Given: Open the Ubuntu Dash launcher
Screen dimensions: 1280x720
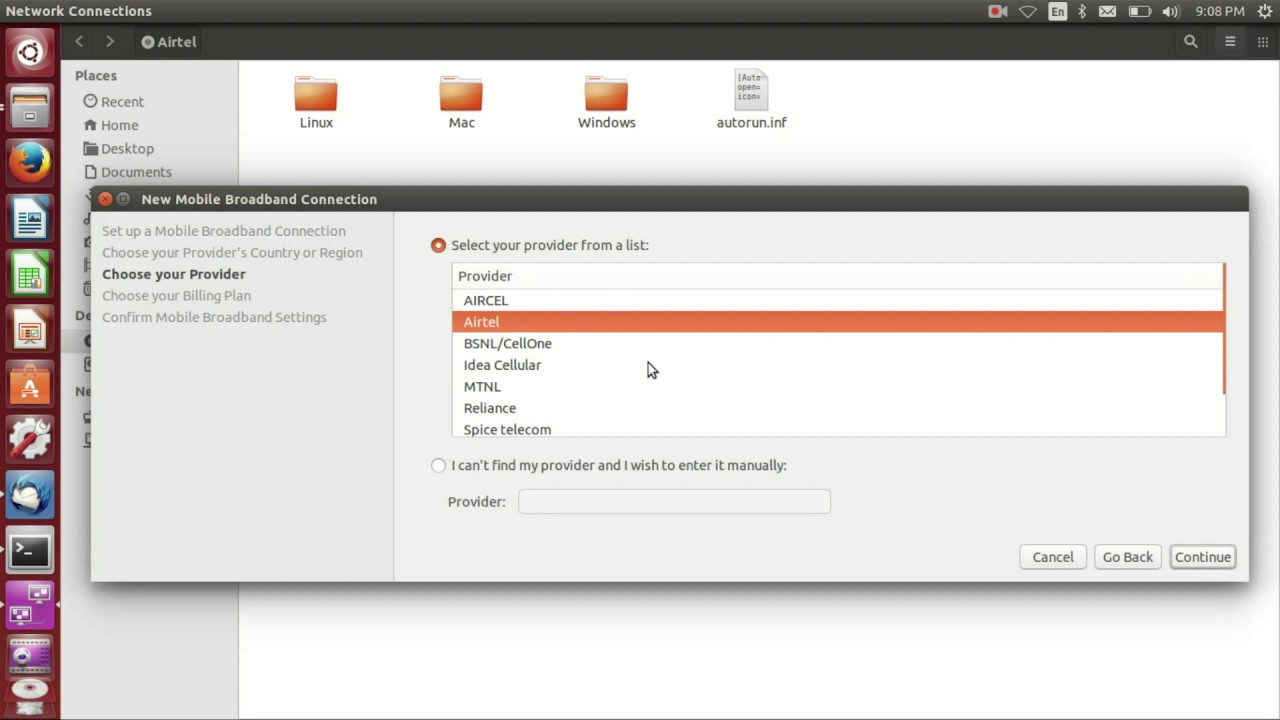Looking at the screenshot, I should (30, 52).
